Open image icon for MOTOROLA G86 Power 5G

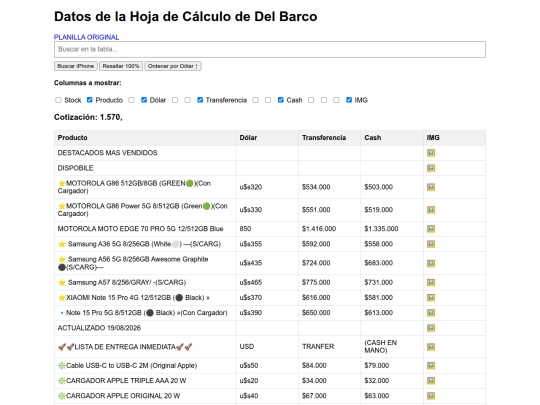click(431, 210)
